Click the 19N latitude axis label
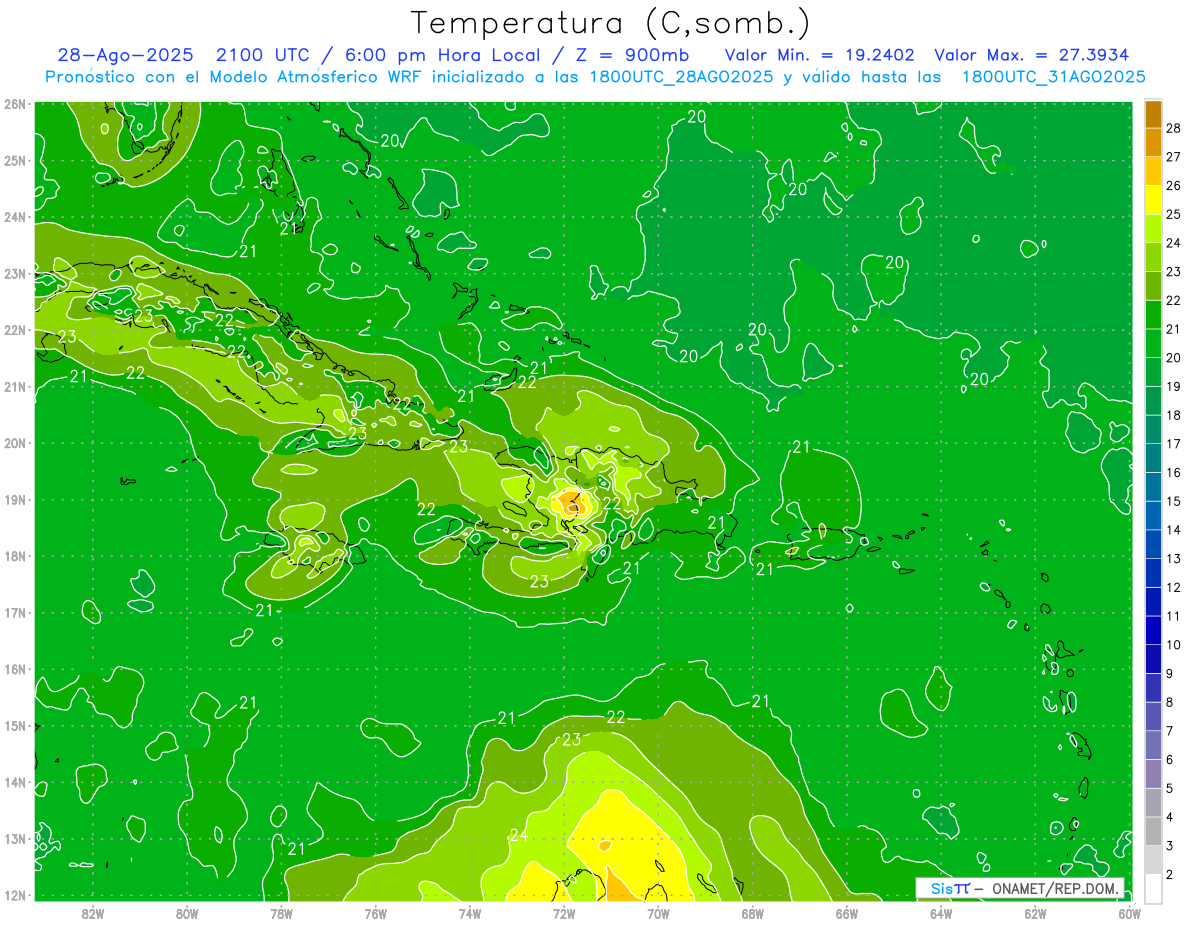This screenshot has width=1200, height=927. (15, 500)
